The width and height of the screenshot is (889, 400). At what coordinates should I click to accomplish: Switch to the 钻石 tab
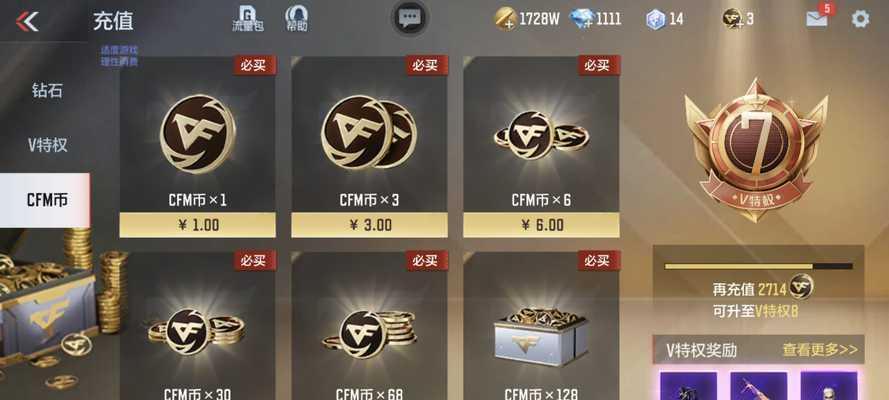tap(45, 91)
